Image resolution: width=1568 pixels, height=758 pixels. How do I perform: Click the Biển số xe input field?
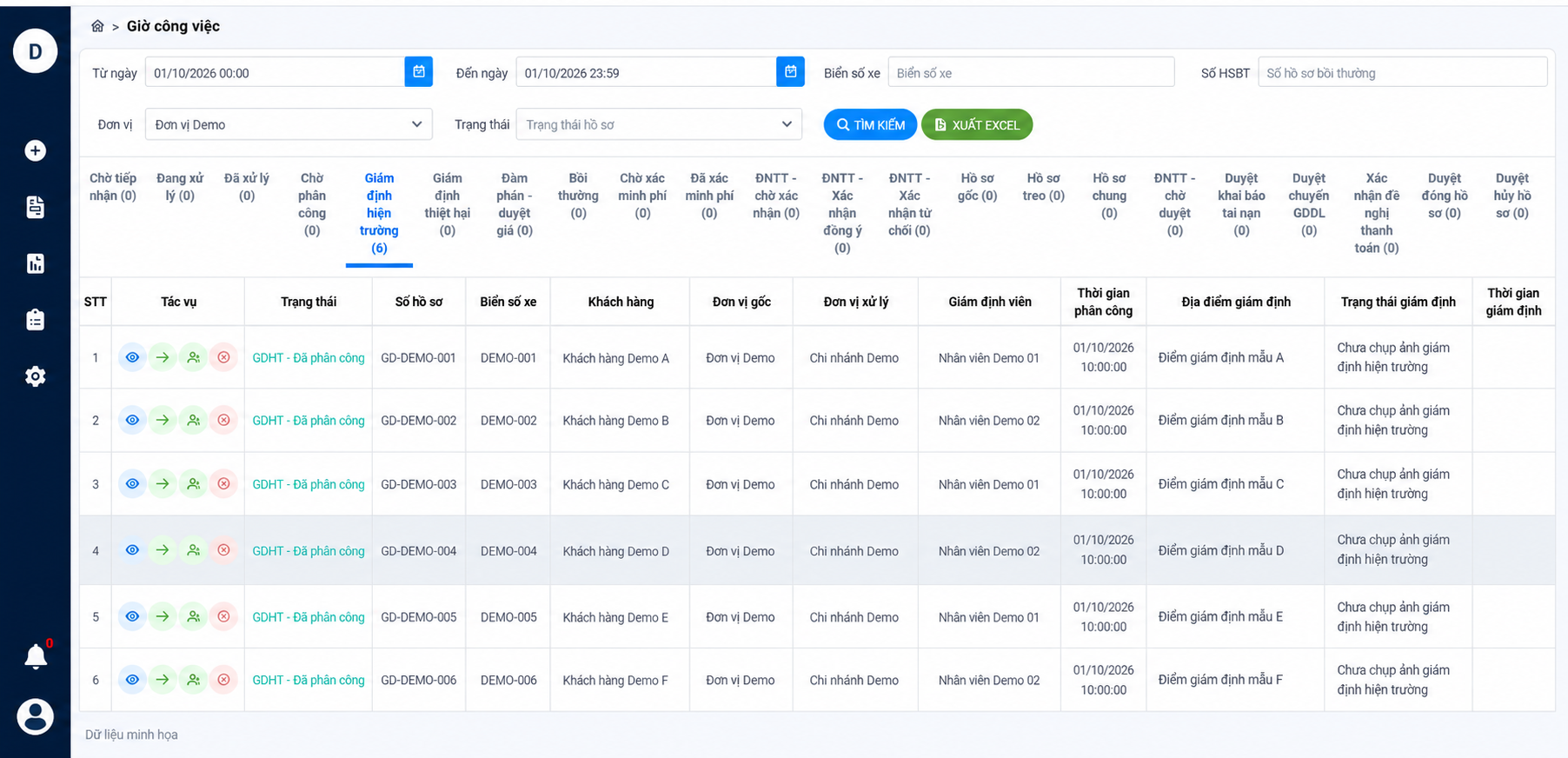[x=1031, y=72]
